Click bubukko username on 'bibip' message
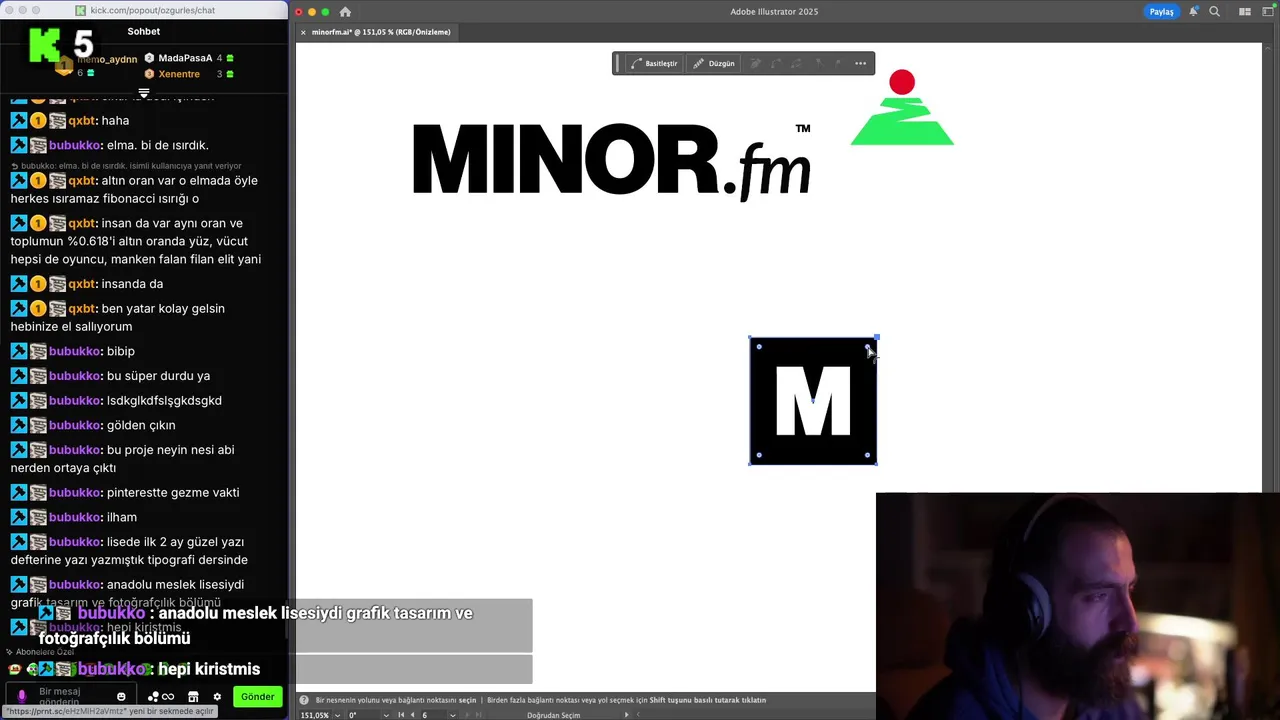Viewport: 1280px width, 720px height. pyautogui.click(x=75, y=351)
